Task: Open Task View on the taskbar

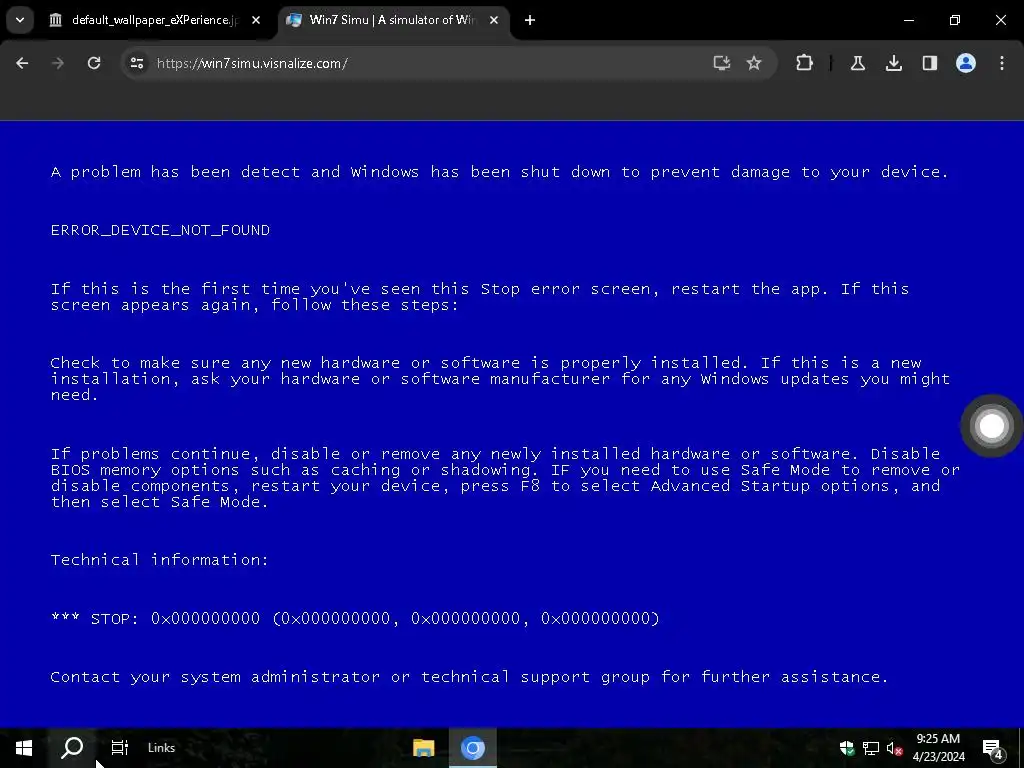Action: click(x=120, y=748)
